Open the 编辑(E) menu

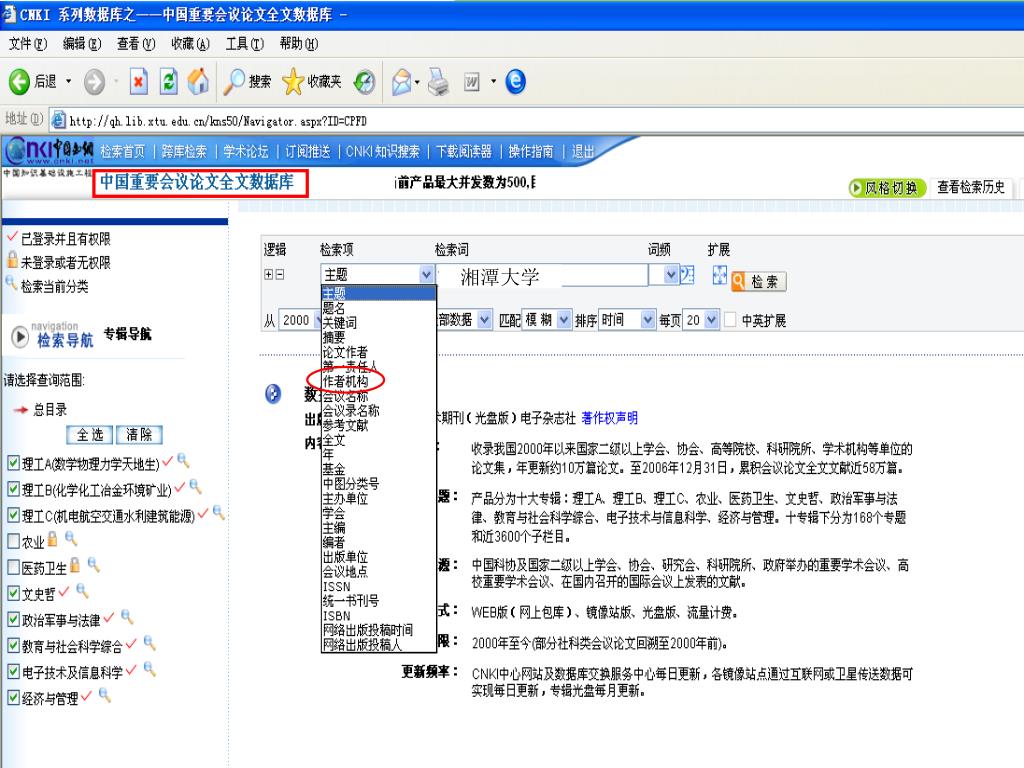tap(82, 44)
